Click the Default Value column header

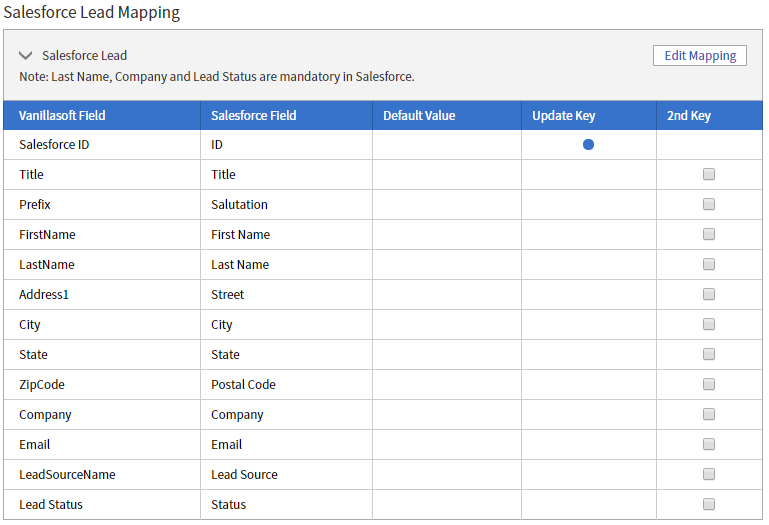[x=447, y=116]
